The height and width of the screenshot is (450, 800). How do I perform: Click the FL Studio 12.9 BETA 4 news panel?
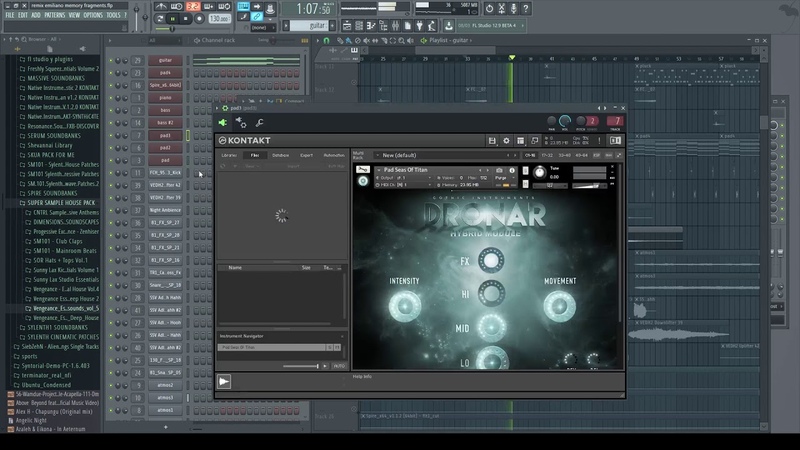tap(491, 25)
